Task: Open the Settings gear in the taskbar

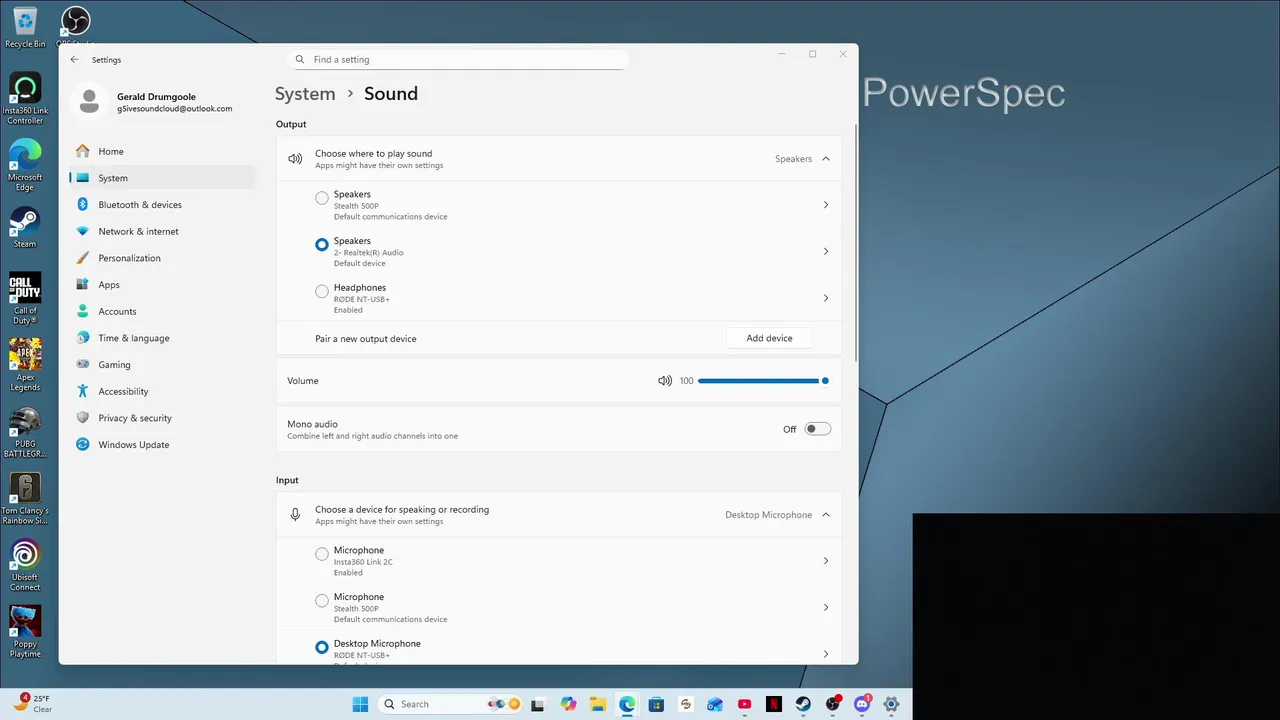Action: click(x=892, y=704)
